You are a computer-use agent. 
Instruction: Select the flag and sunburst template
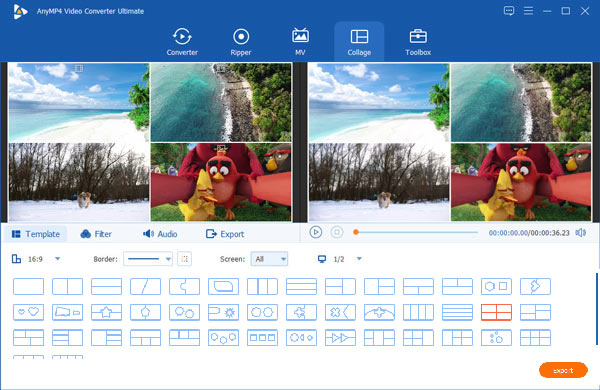coord(223,312)
